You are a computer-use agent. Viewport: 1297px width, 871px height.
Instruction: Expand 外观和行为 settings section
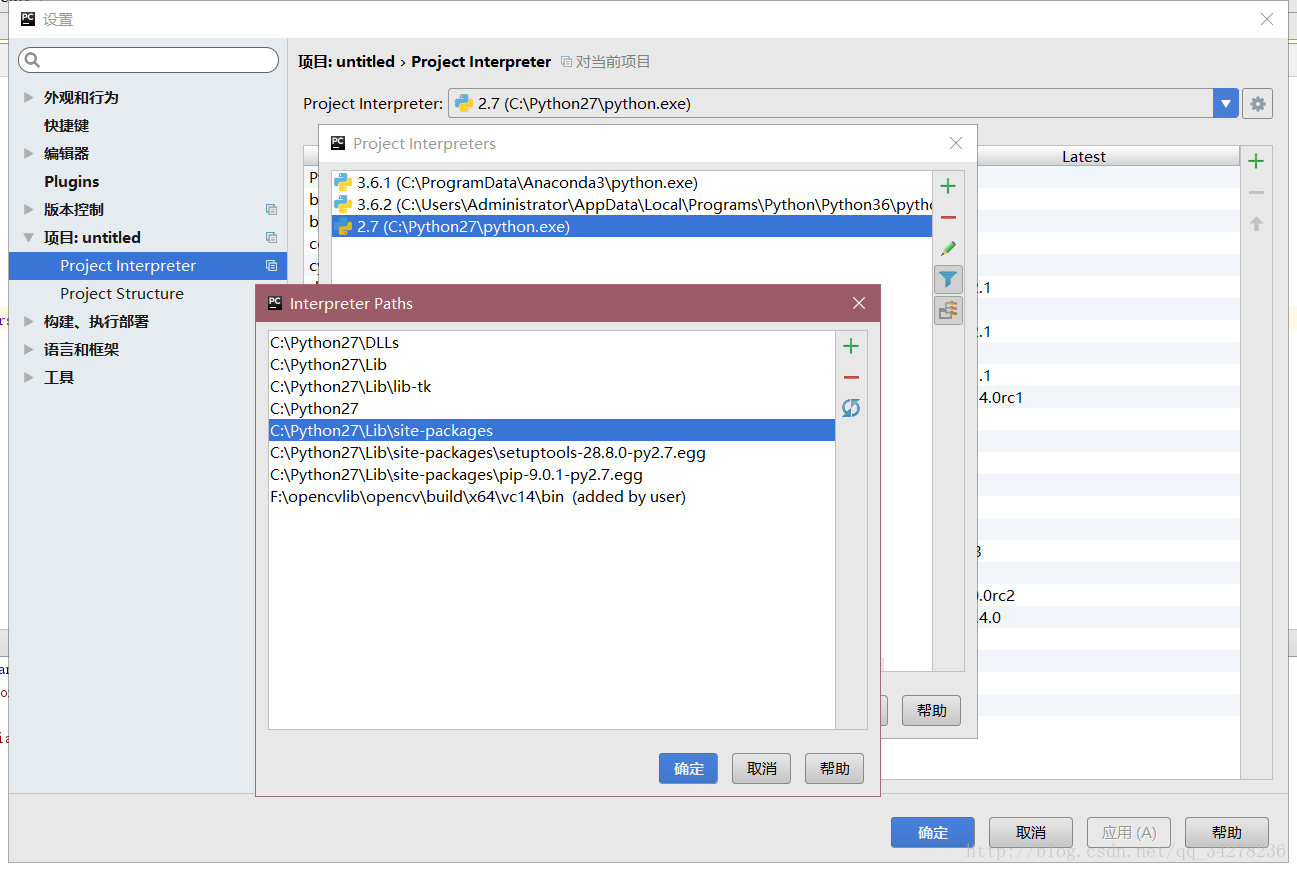(x=28, y=97)
